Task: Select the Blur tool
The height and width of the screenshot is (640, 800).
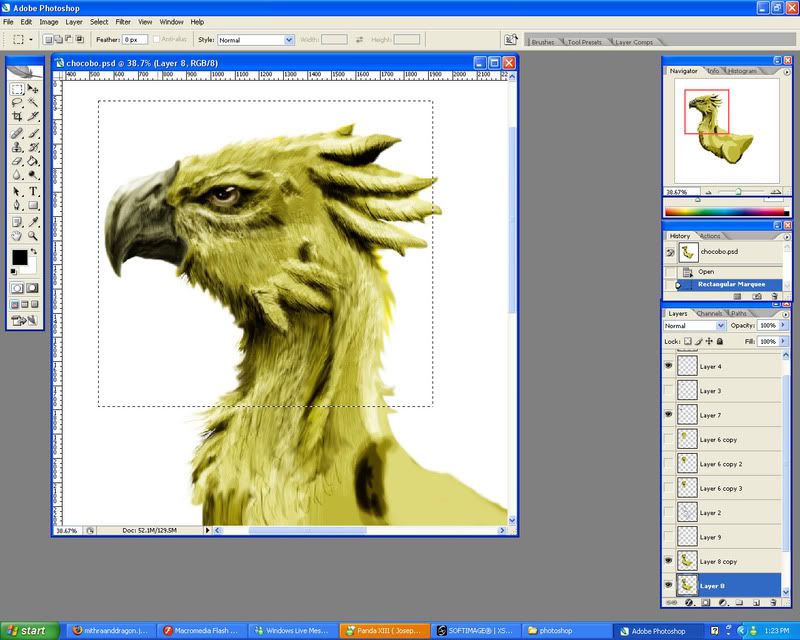Action: (x=17, y=175)
